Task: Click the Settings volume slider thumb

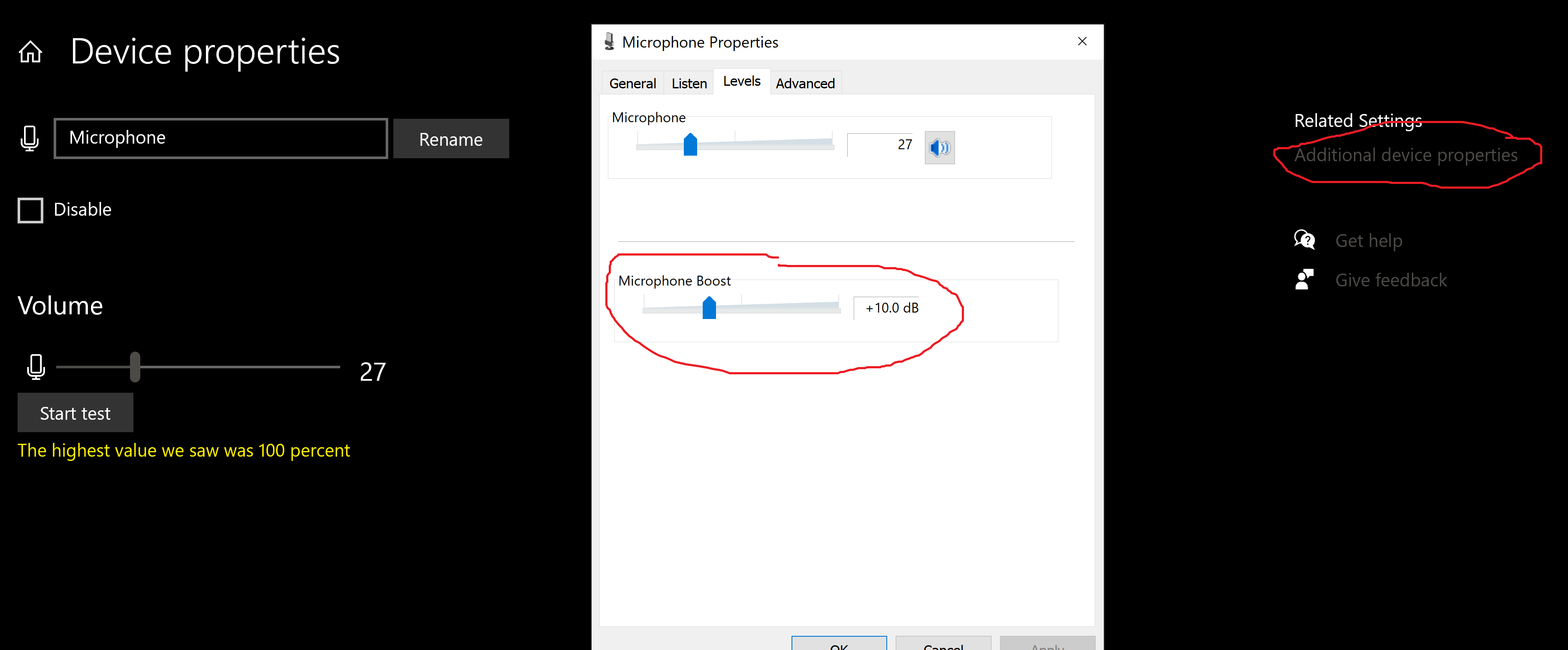Action: [x=135, y=367]
